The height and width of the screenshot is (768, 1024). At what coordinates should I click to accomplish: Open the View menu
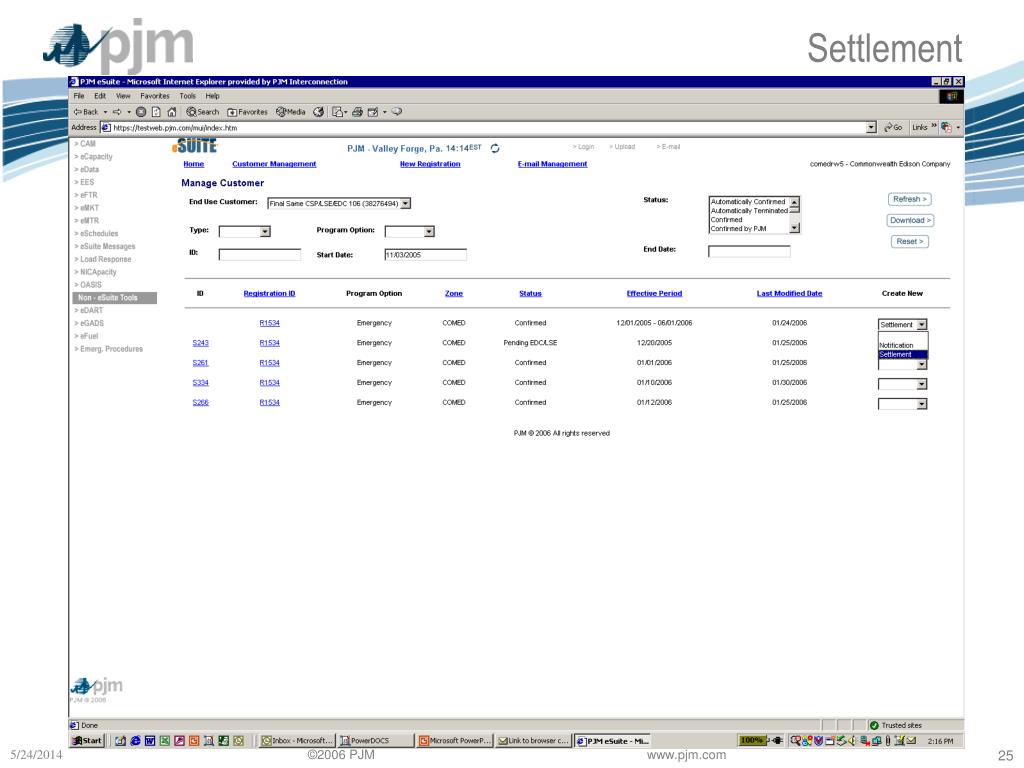coord(123,96)
